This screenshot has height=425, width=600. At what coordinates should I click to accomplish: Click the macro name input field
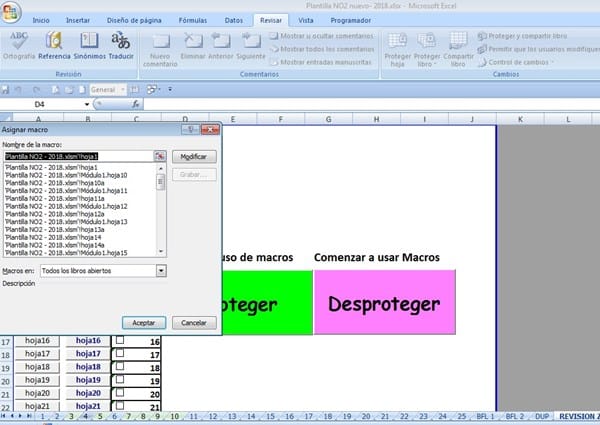tap(78, 156)
